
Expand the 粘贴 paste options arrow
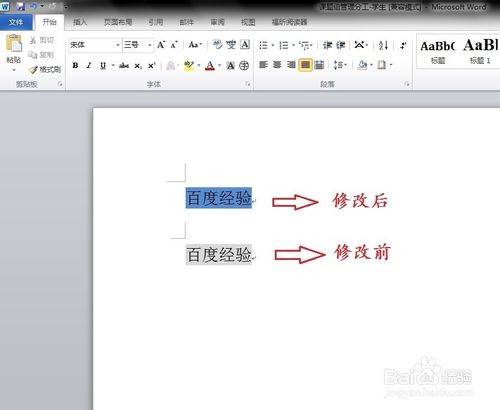pos(14,70)
